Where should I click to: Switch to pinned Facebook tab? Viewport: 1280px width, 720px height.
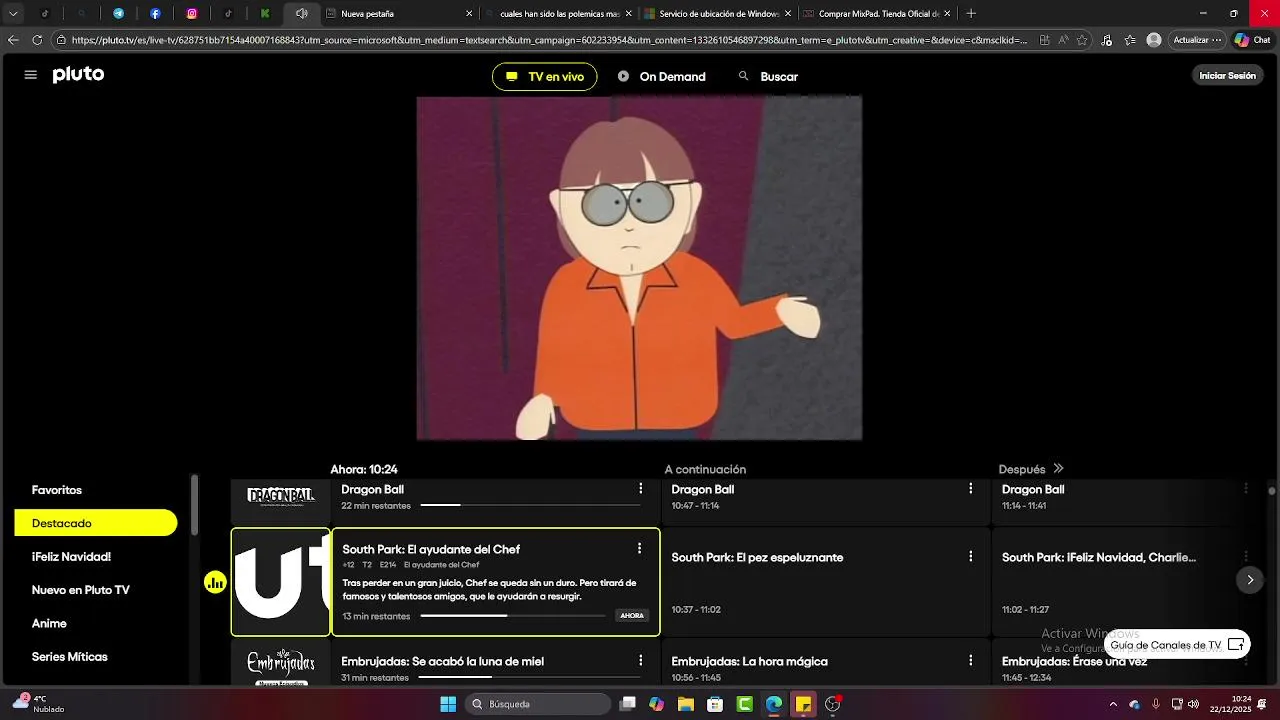point(155,14)
